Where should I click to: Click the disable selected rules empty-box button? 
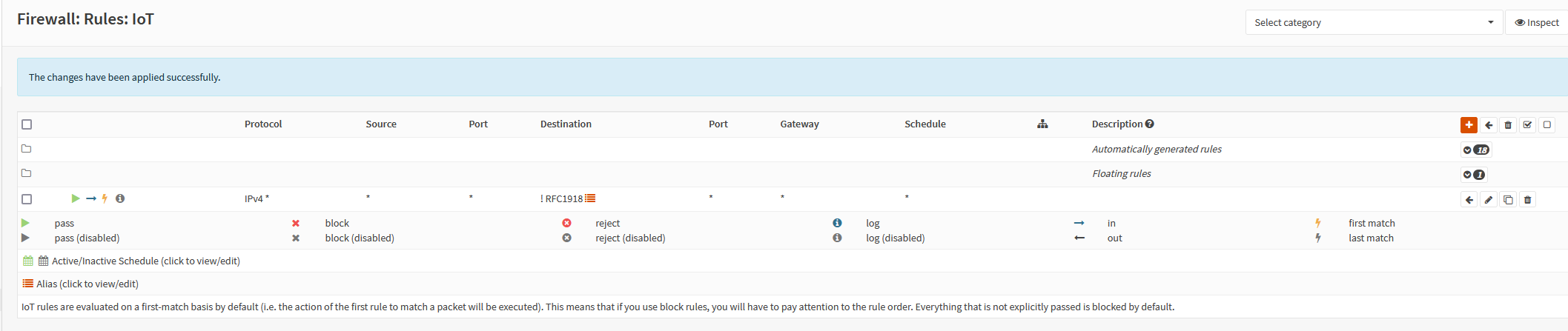click(x=1547, y=125)
